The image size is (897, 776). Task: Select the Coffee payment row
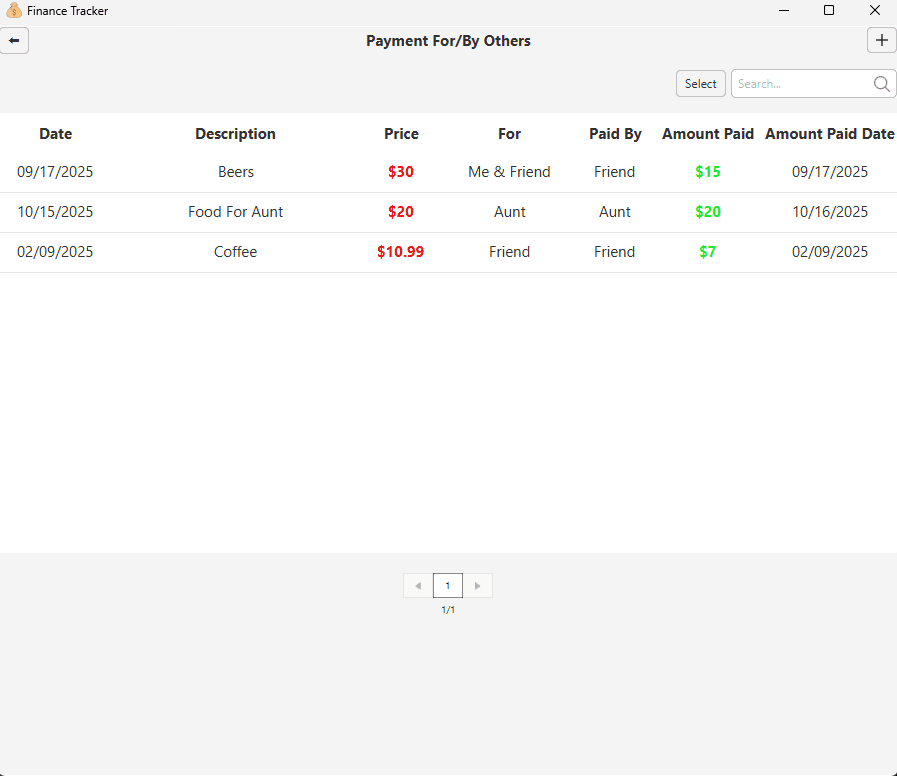[x=236, y=252]
